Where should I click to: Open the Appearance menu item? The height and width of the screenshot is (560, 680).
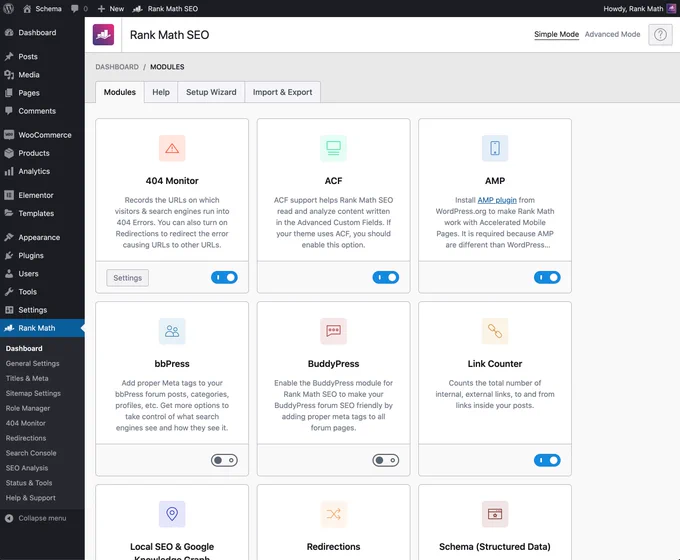[42, 237]
